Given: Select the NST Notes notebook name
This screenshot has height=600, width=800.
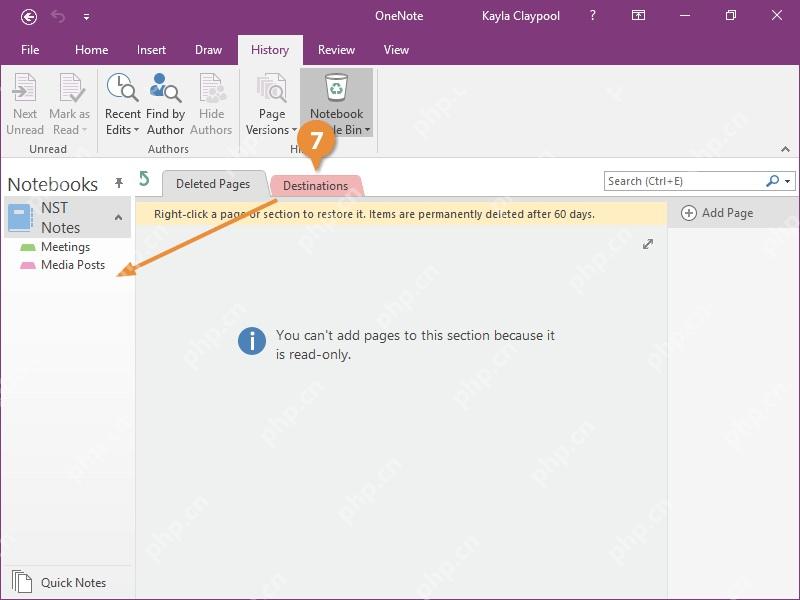Looking at the screenshot, I should [x=60, y=217].
